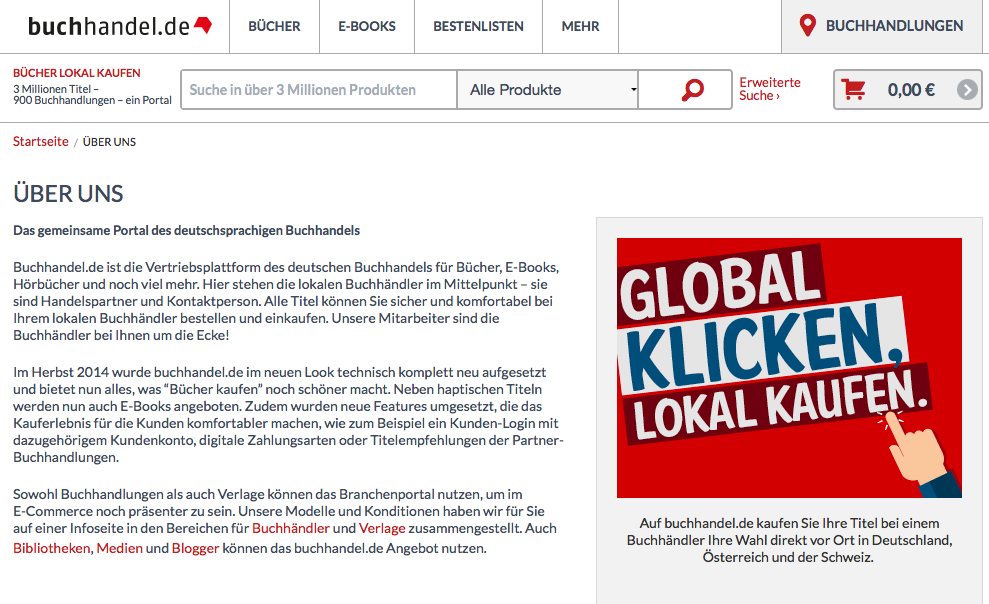Open the Bibliotheken link

(51, 548)
